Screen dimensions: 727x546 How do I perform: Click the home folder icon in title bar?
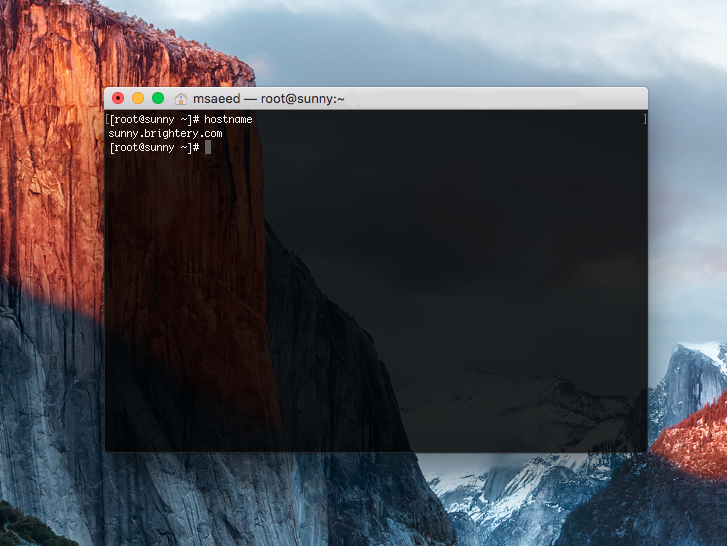tap(181, 98)
